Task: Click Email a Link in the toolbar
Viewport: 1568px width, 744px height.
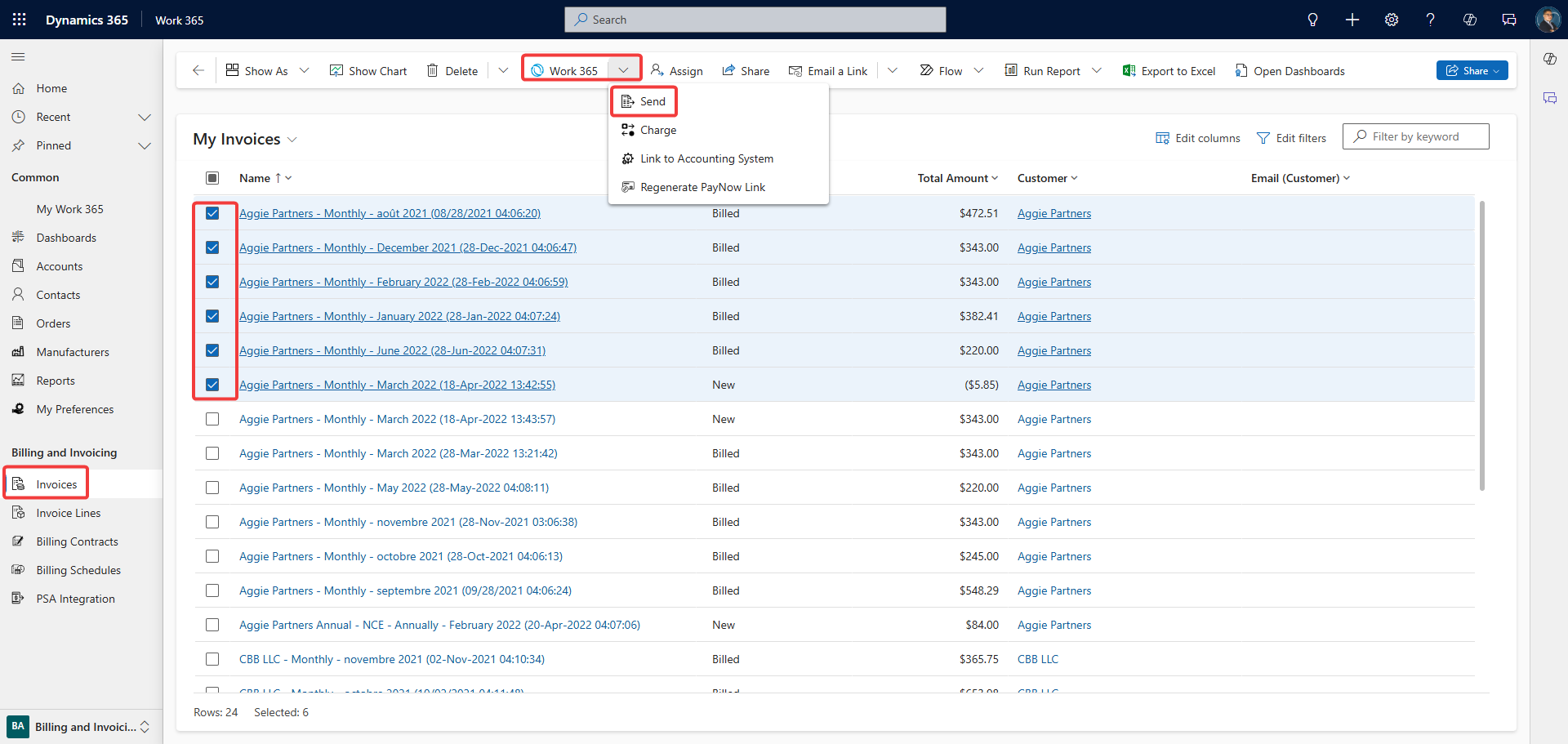Action: (x=828, y=71)
